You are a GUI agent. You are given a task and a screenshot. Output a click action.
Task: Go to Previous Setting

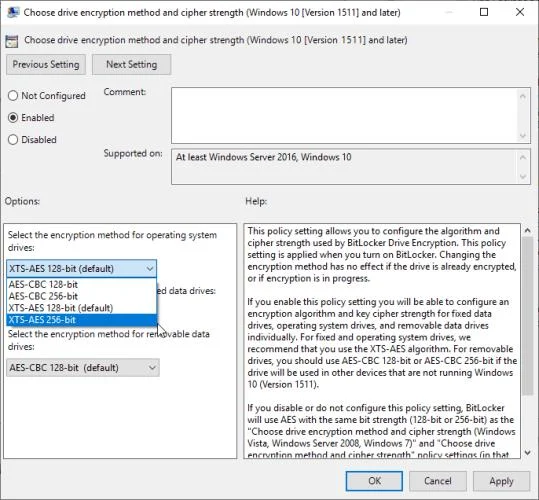coord(46,64)
